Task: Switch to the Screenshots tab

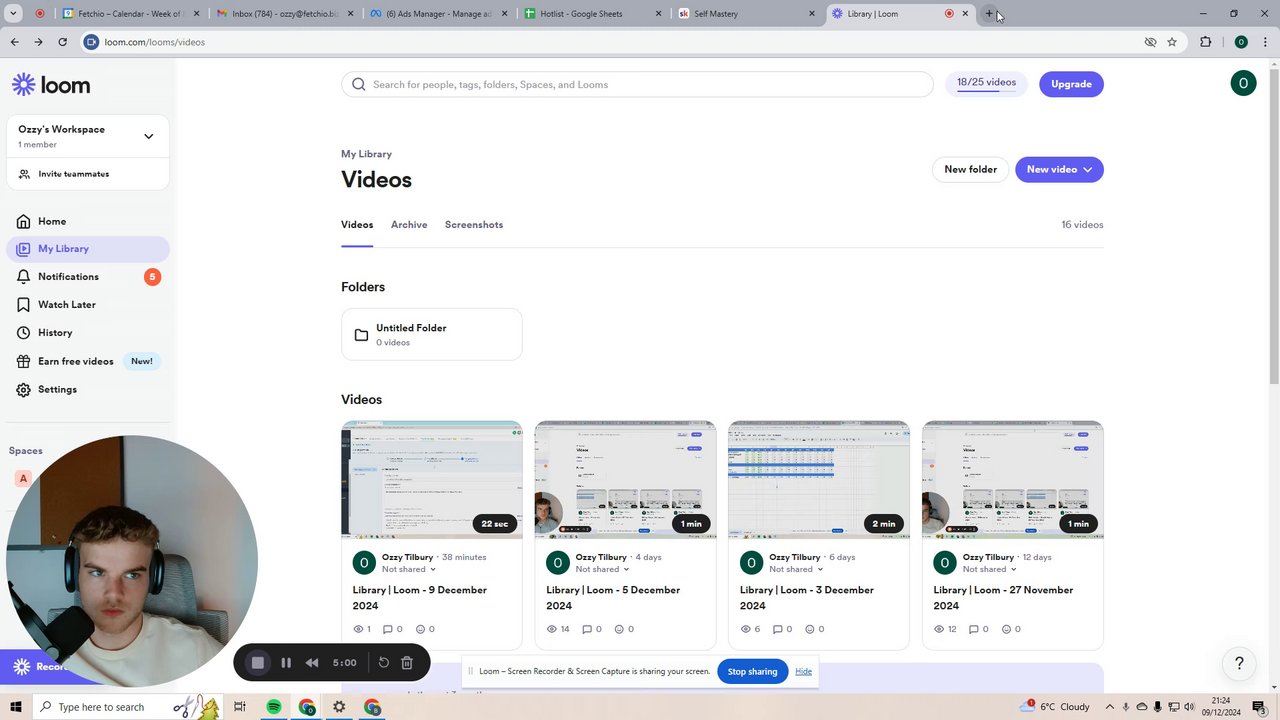Action: pos(474,225)
